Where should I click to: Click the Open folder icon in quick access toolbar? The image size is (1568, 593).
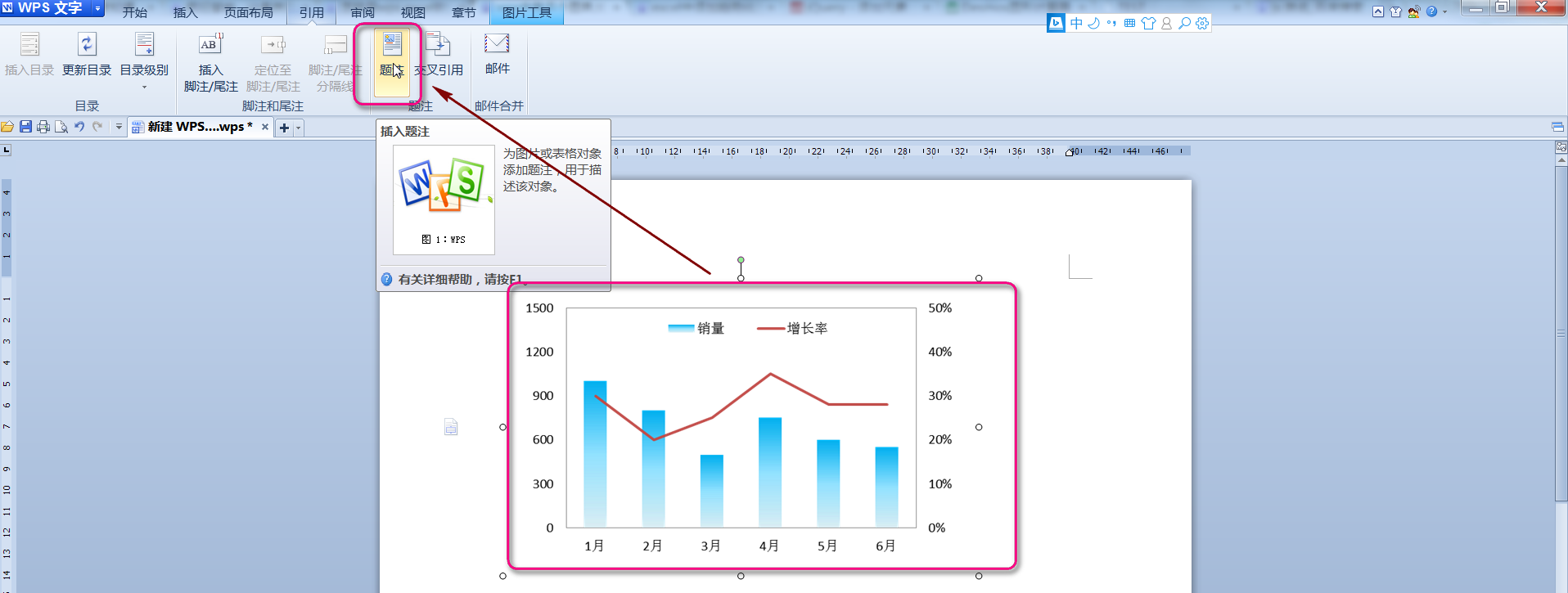(7, 127)
